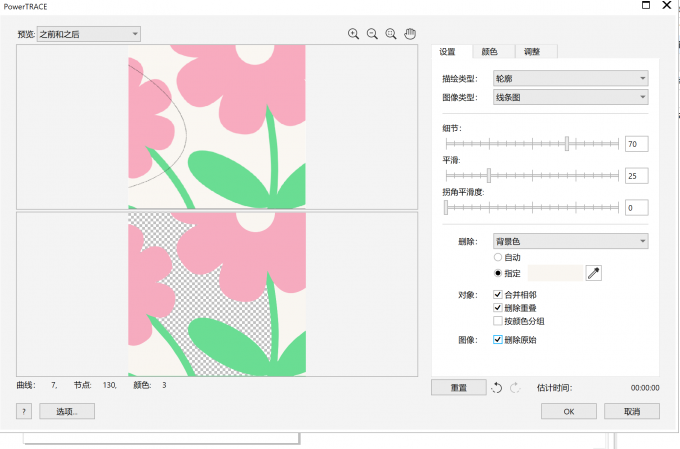Enable the 按颜色分组 checkbox

point(498,321)
